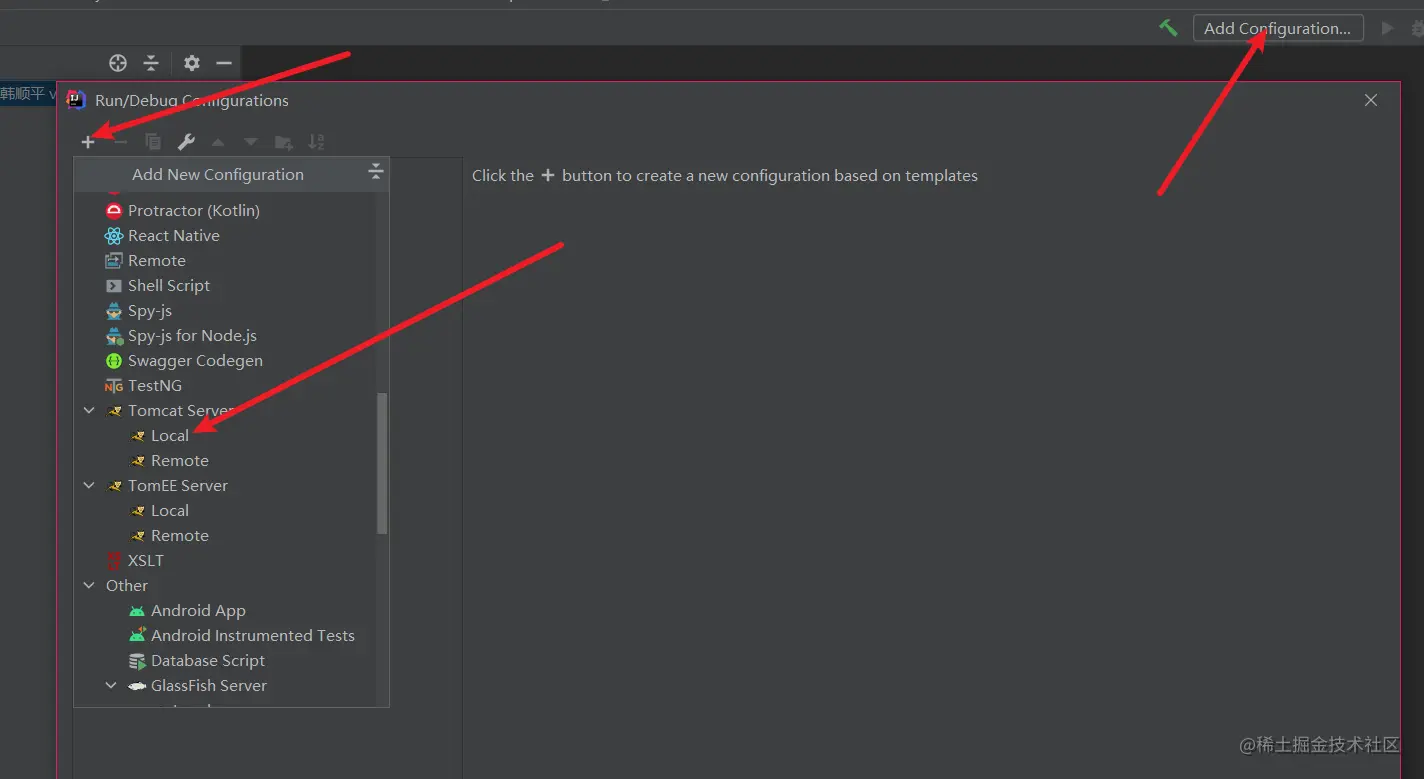Click the Collapse All icon in the project toolbar
Screen dimensions: 1424x779
coord(151,63)
